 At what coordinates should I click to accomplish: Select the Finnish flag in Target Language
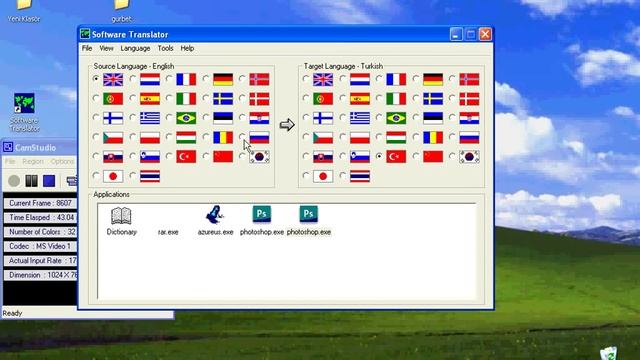point(323,118)
